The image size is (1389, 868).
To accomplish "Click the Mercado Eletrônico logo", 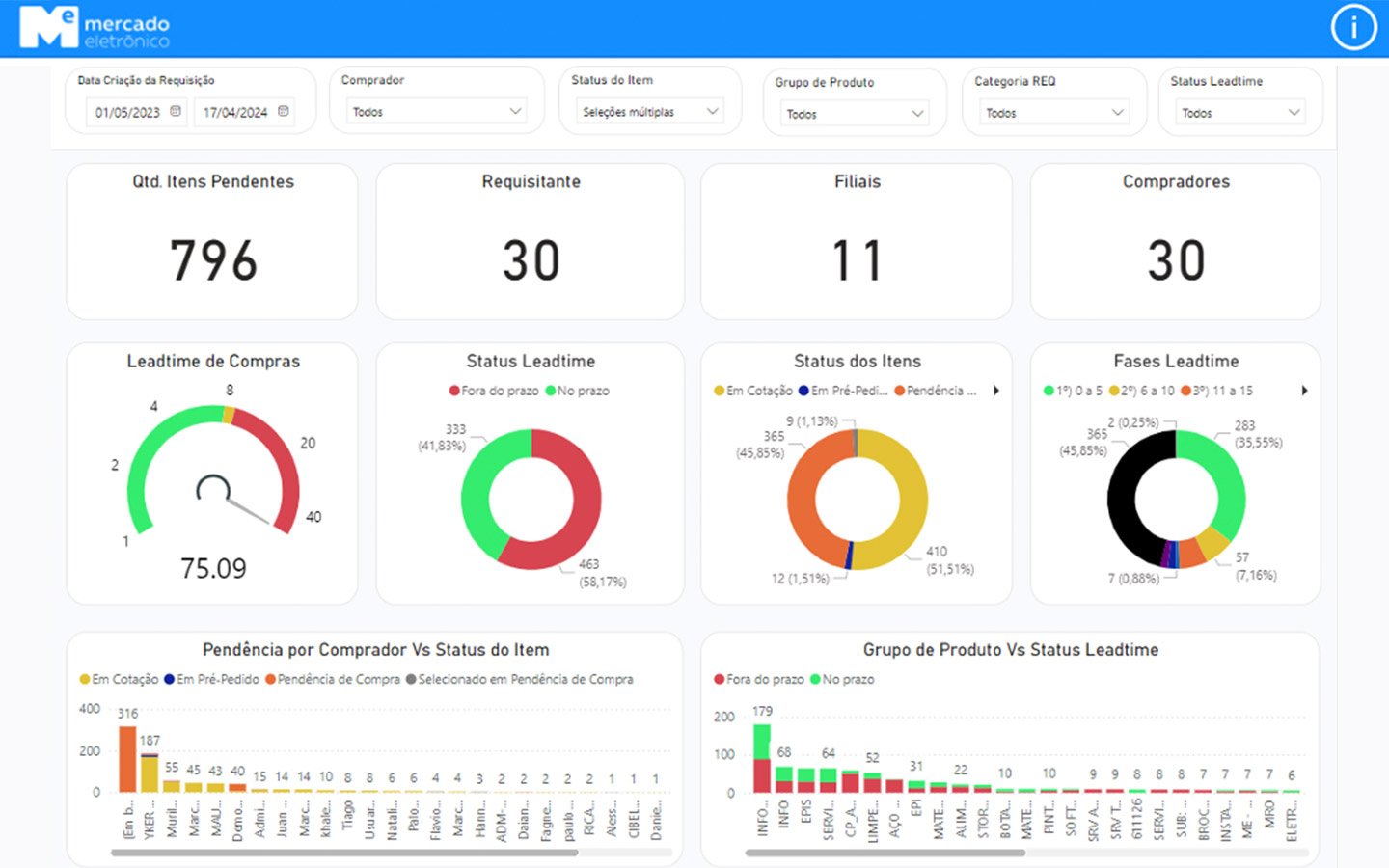I will [x=95, y=29].
